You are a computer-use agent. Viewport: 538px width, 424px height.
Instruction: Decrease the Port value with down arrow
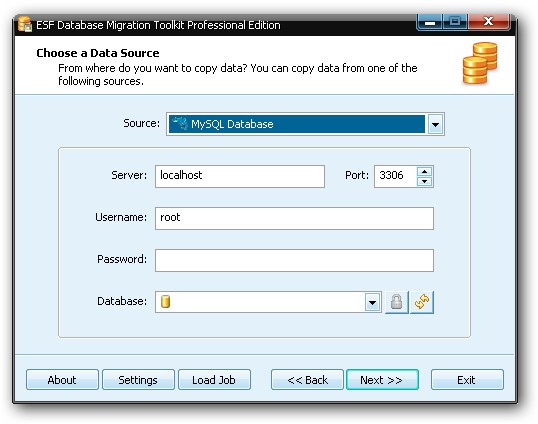click(425, 181)
